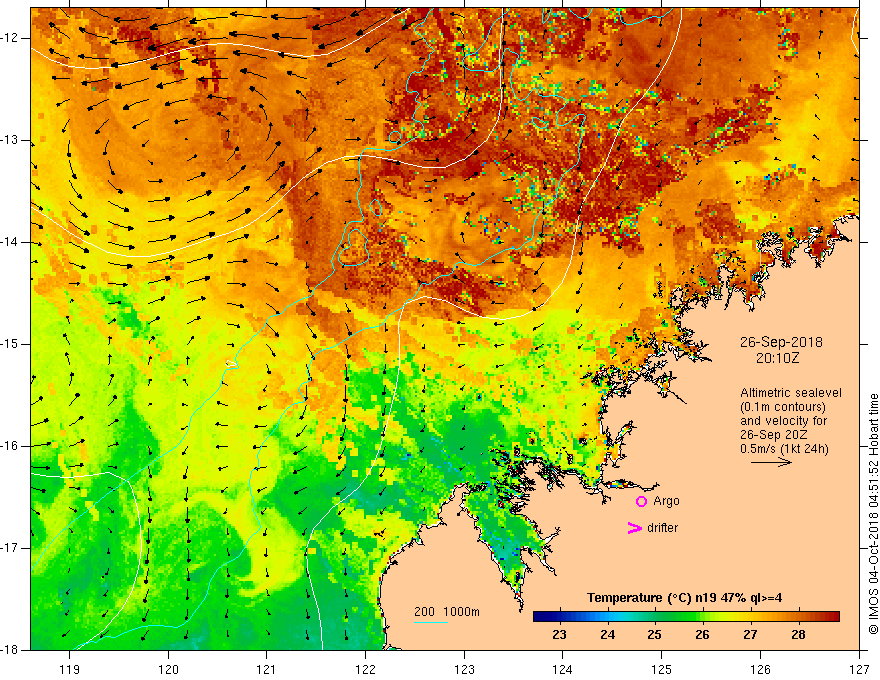
Task: Select the 'drifter' legend label
Action: coord(662,528)
